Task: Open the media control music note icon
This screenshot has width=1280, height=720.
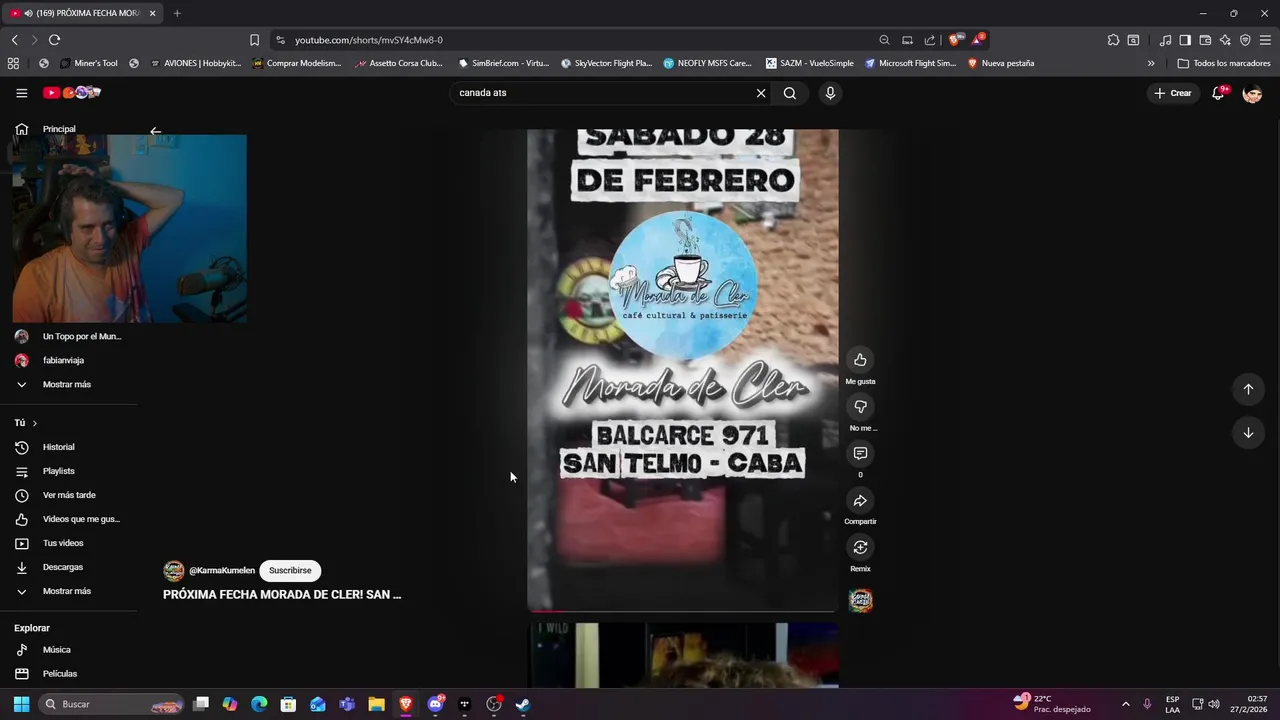Action: tap(1165, 40)
